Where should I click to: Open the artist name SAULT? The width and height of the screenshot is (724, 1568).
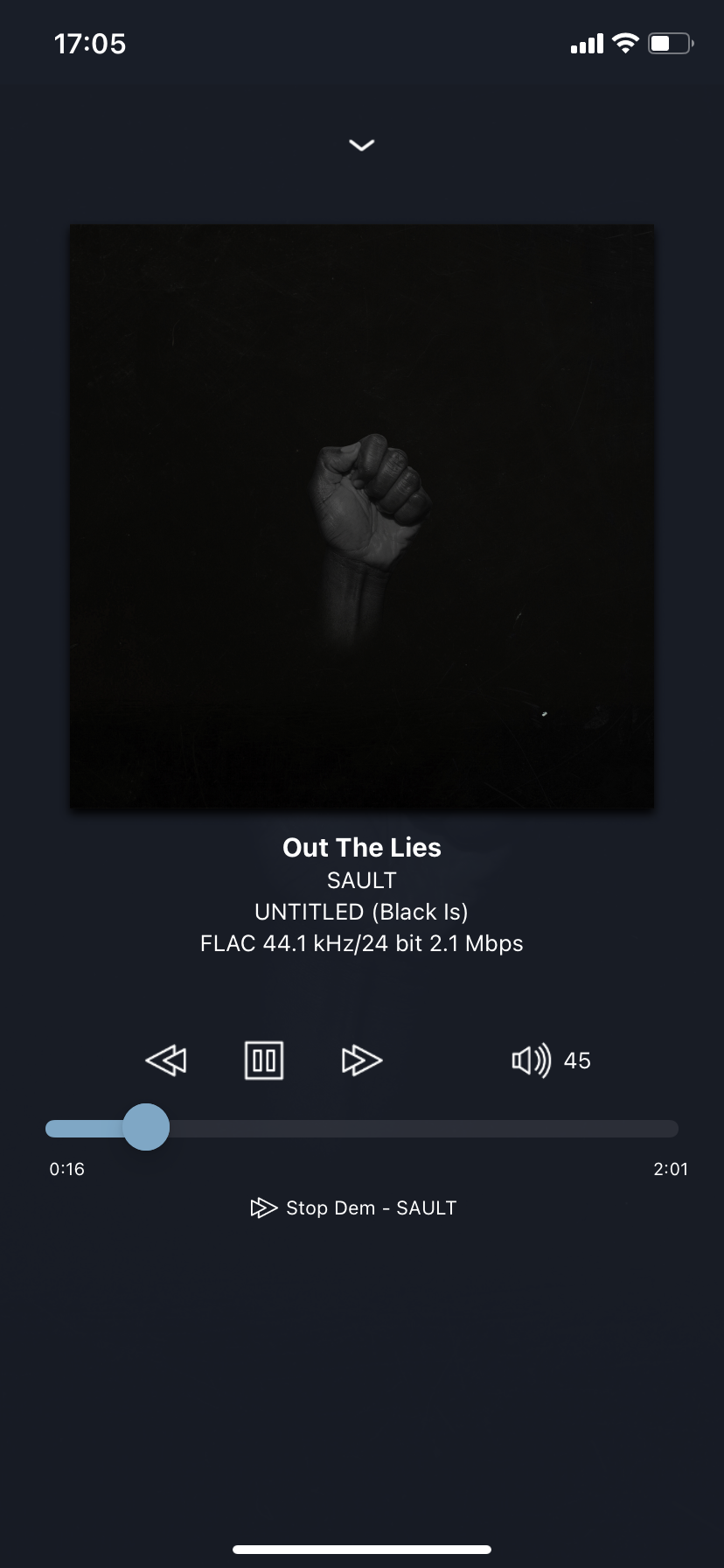click(x=362, y=880)
